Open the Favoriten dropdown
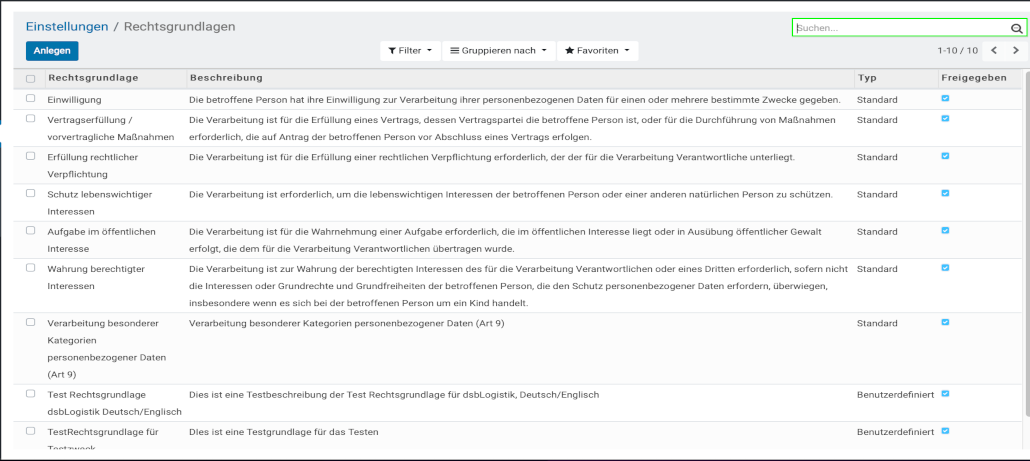This screenshot has width=1030, height=461. pyautogui.click(x=597, y=50)
